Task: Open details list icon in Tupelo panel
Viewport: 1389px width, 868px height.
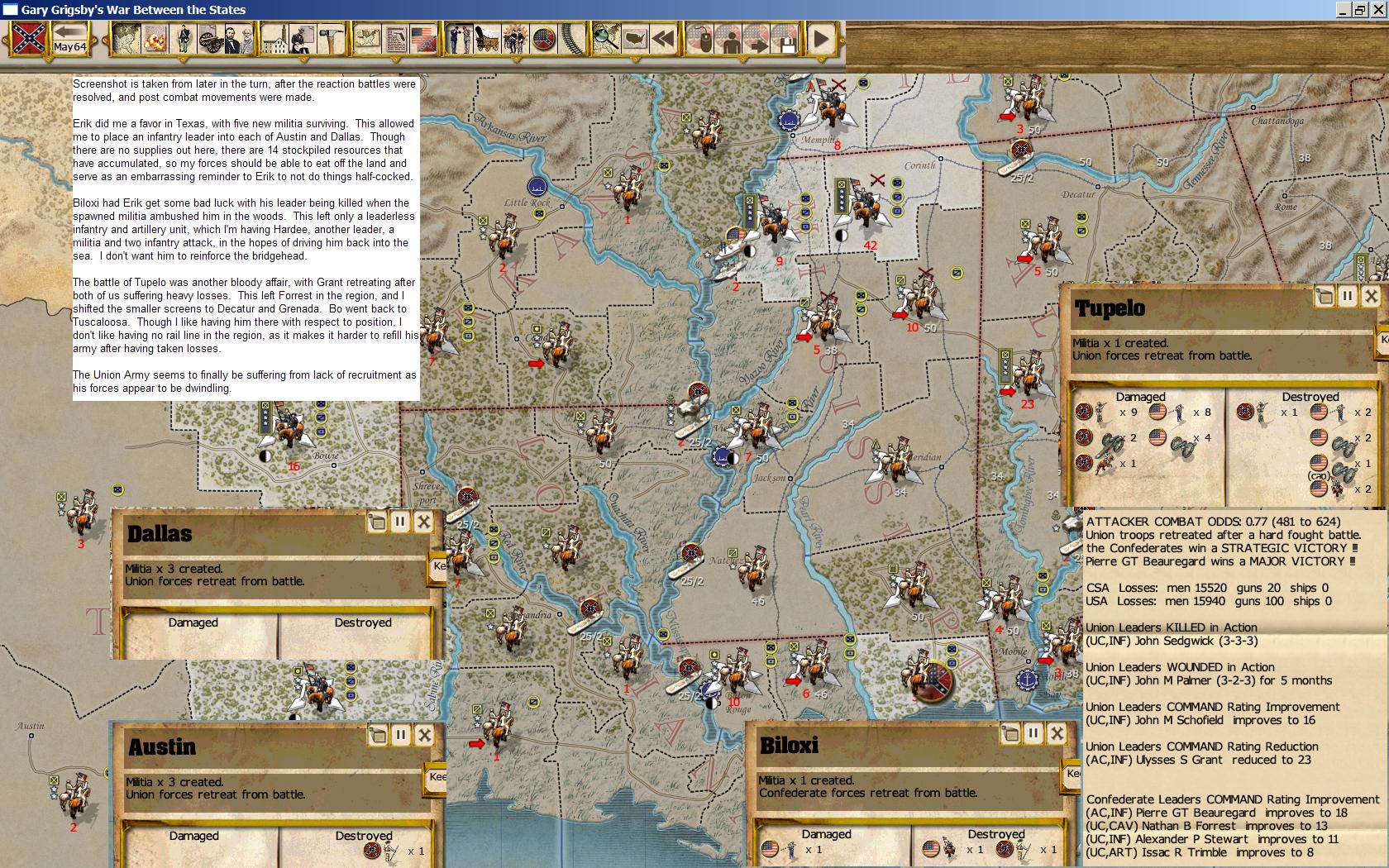Action: (1324, 296)
